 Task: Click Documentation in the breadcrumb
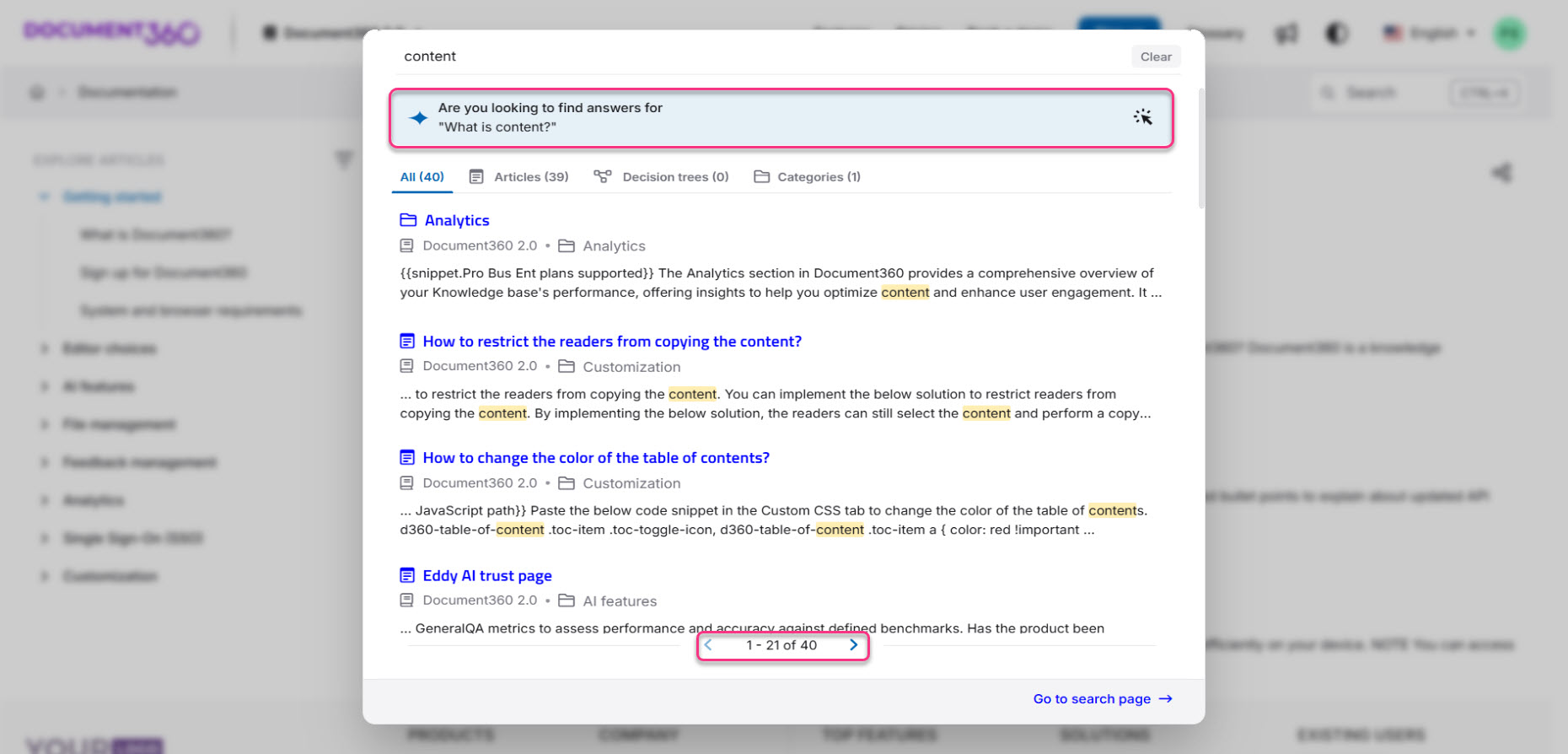click(127, 92)
